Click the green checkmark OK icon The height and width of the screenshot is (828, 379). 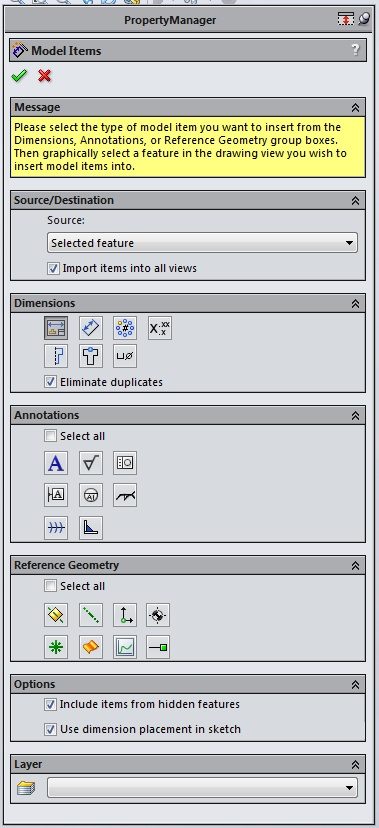(19, 76)
